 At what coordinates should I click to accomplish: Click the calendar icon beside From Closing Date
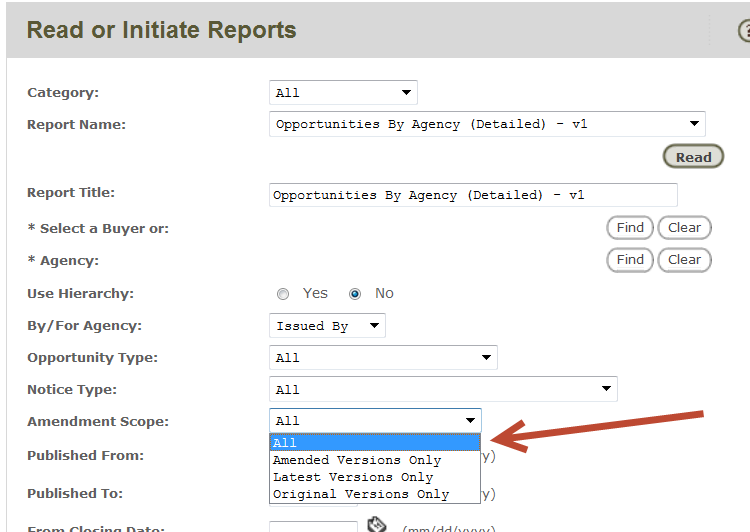[377, 524]
